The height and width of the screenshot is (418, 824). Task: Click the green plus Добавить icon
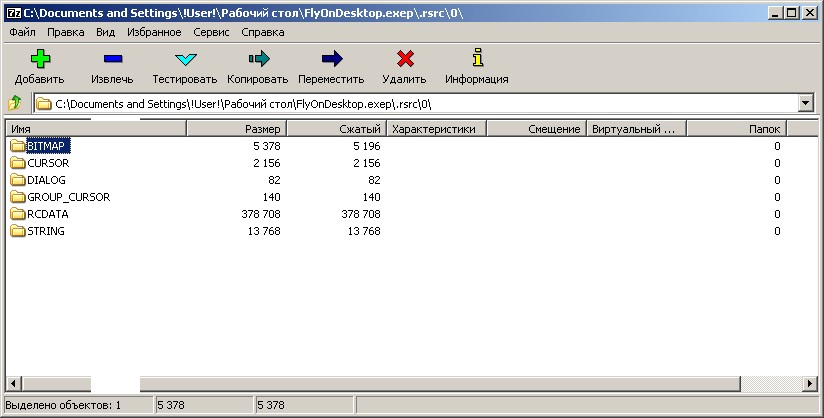[40, 59]
